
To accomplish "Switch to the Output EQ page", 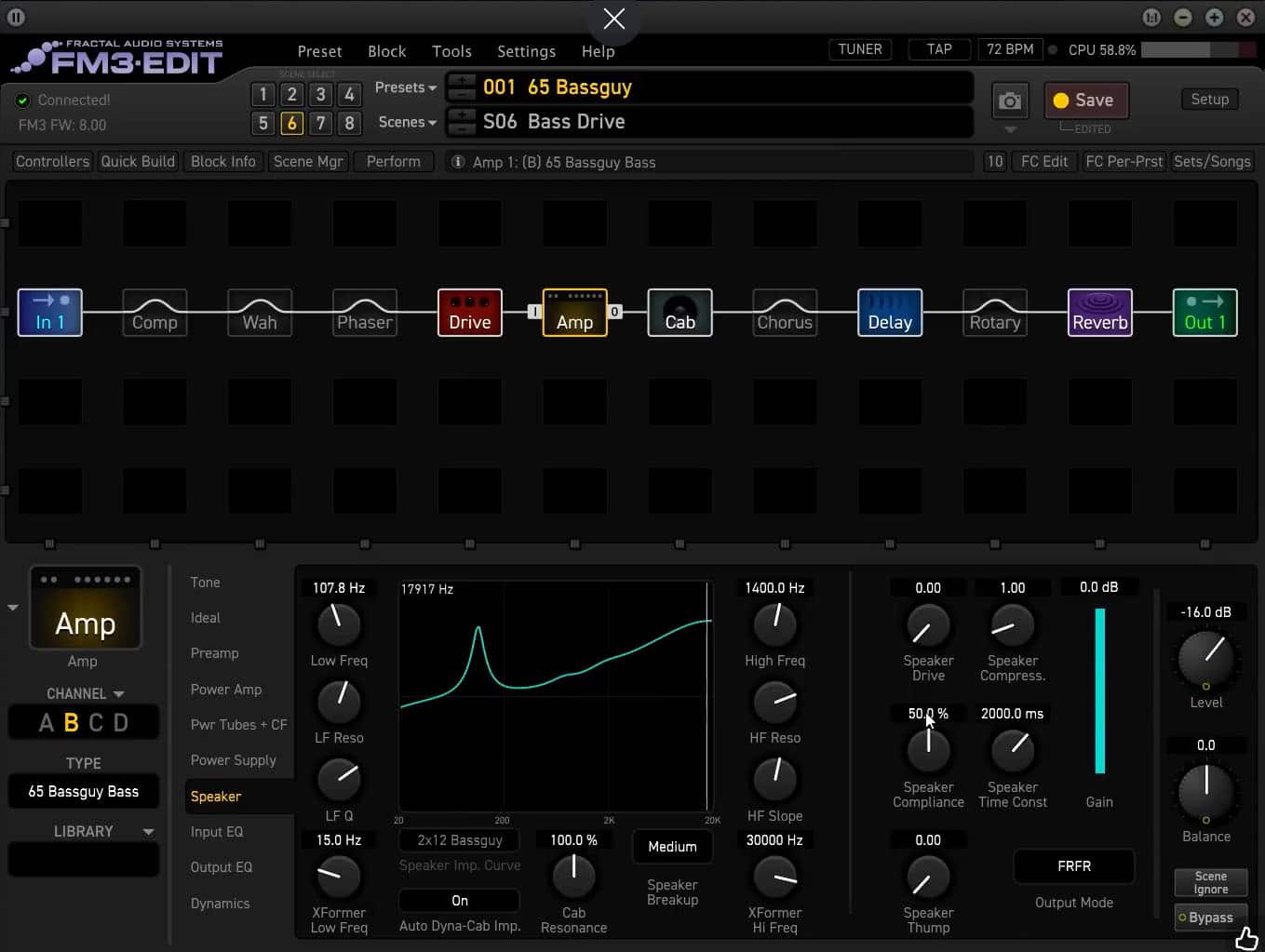I will 222,867.
